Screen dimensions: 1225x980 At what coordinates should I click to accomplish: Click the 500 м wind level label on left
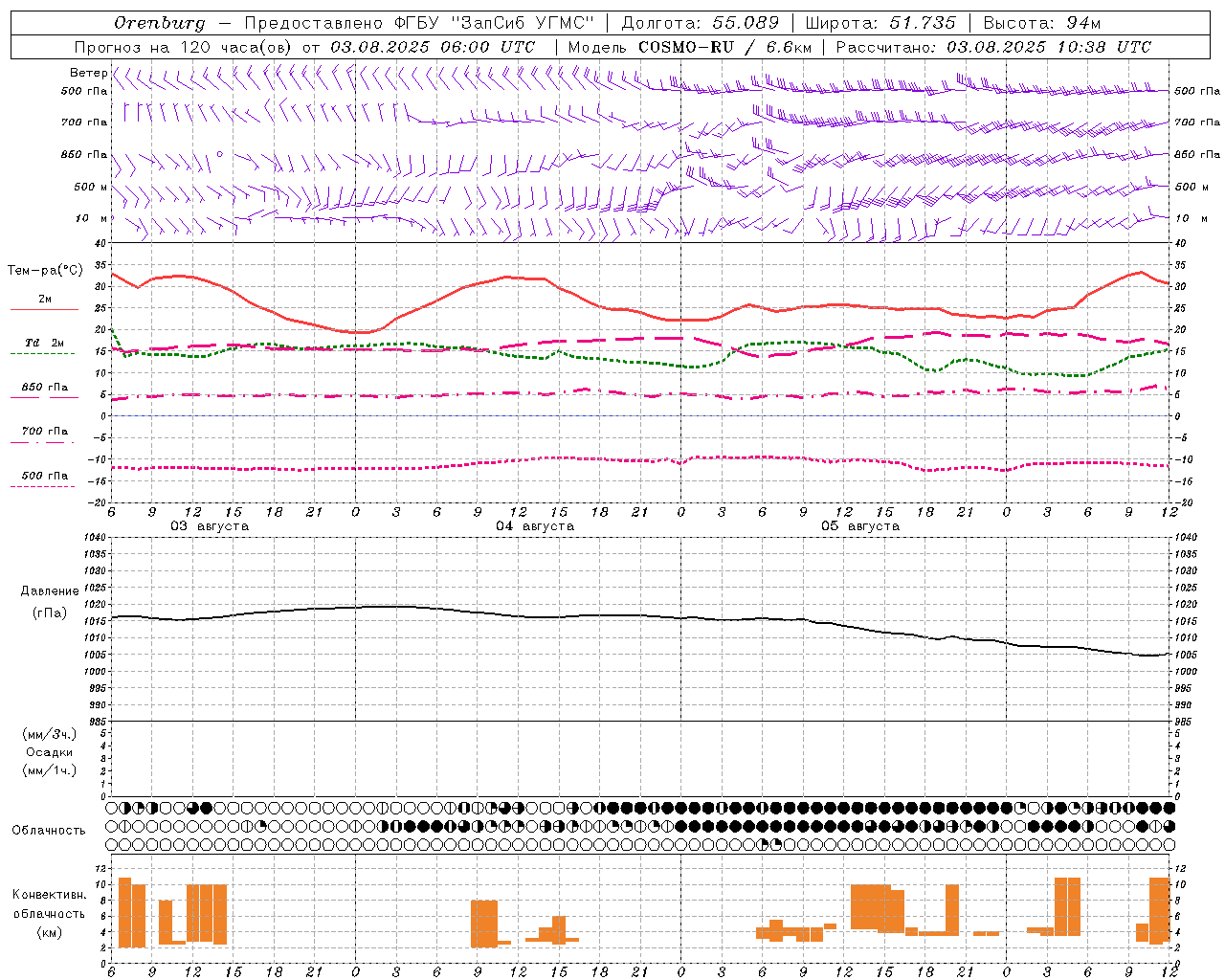[x=91, y=187]
